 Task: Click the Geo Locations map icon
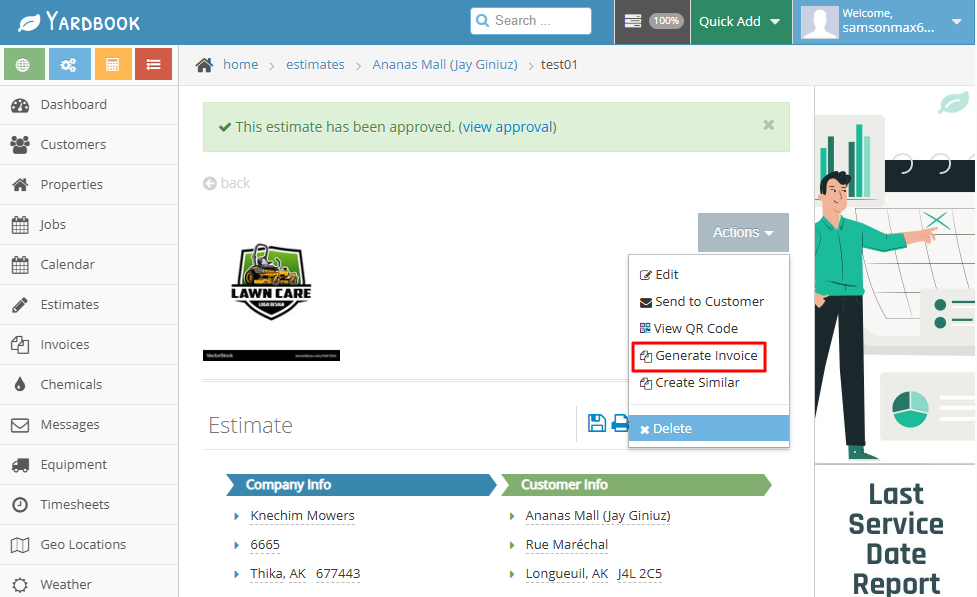(20, 545)
